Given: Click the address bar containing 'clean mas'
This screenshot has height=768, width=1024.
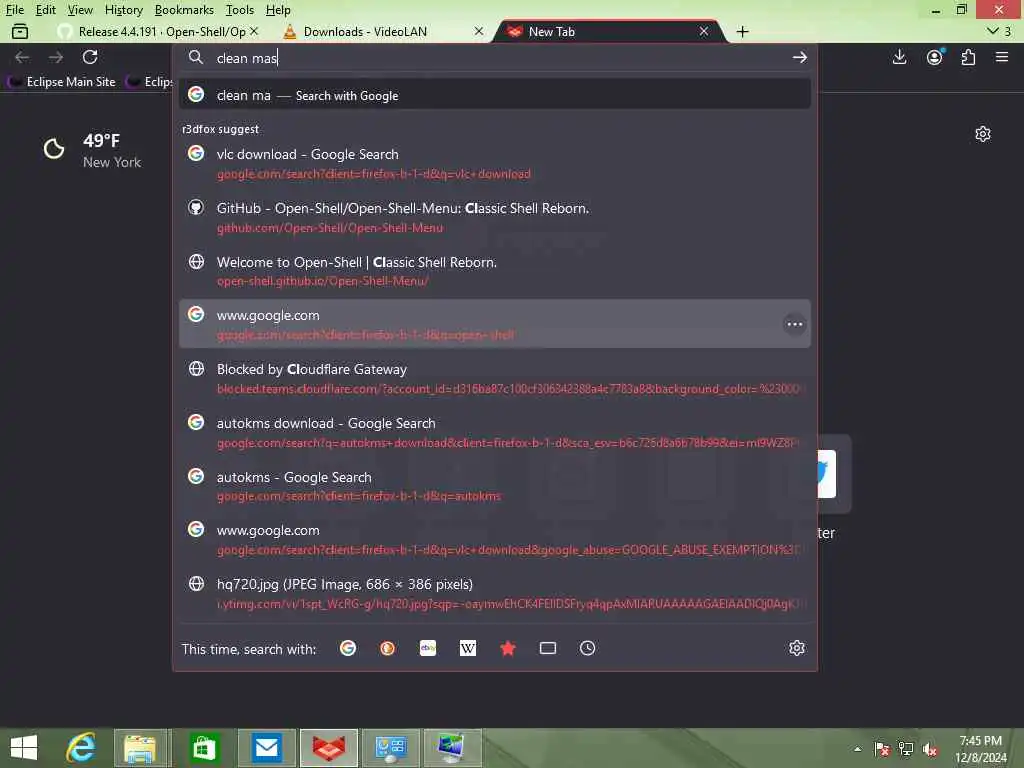Looking at the screenshot, I should click(x=494, y=57).
